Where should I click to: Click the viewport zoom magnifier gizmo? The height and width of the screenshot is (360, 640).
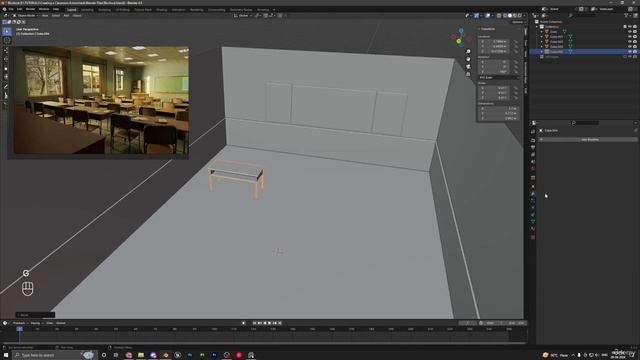(x=468, y=51)
